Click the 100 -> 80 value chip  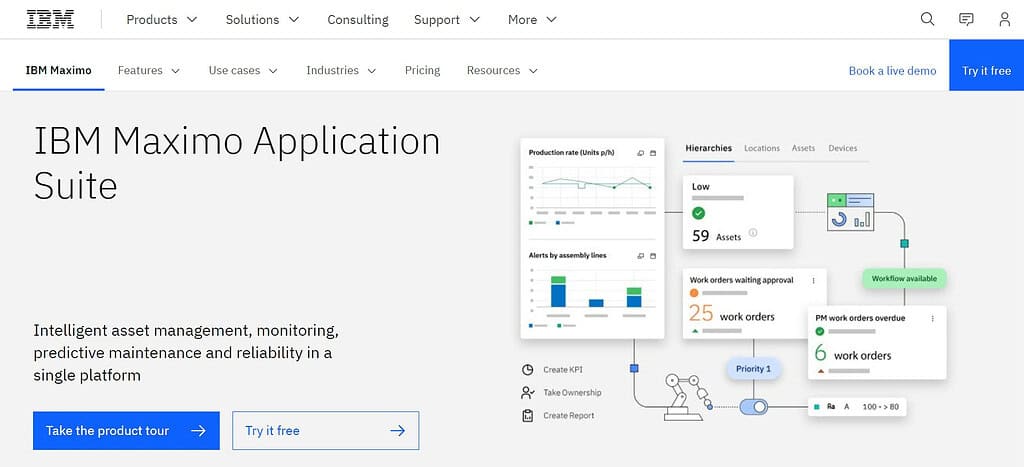coord(857,407)
